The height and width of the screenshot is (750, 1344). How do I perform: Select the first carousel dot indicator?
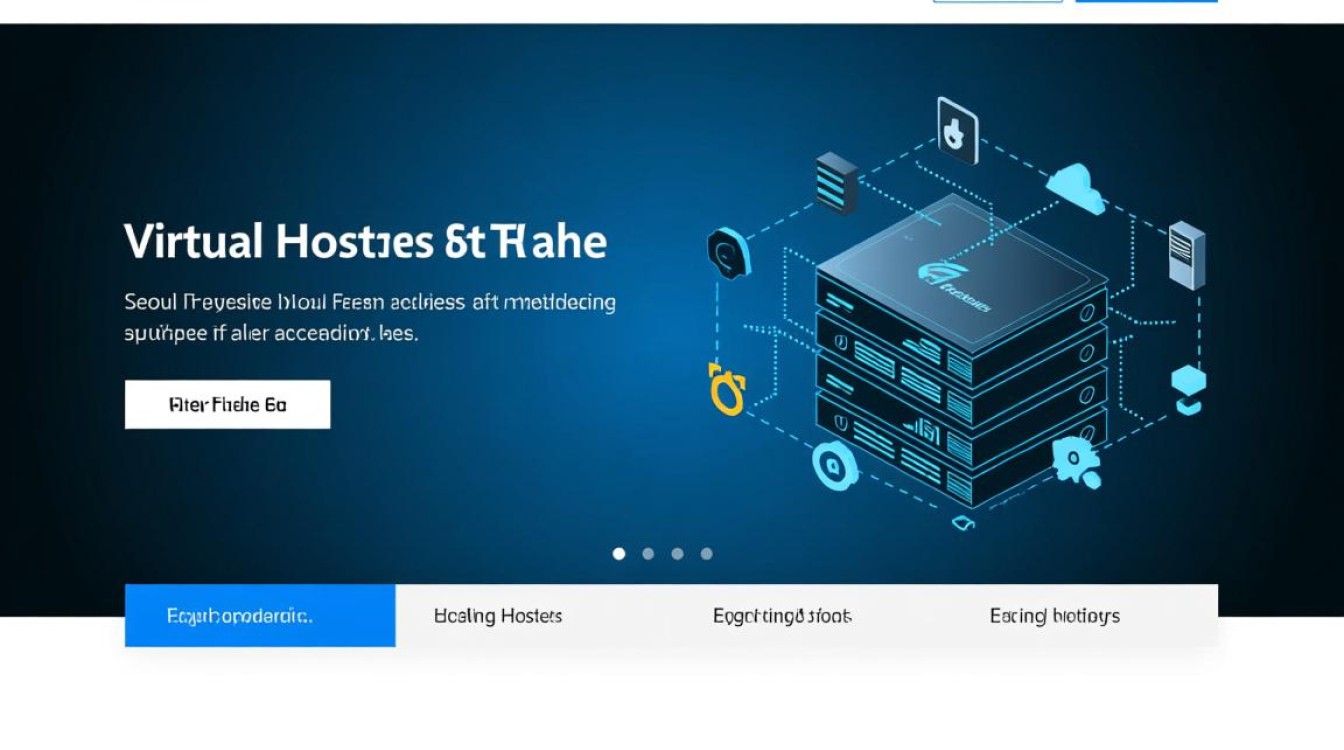[x=619, y=553]
